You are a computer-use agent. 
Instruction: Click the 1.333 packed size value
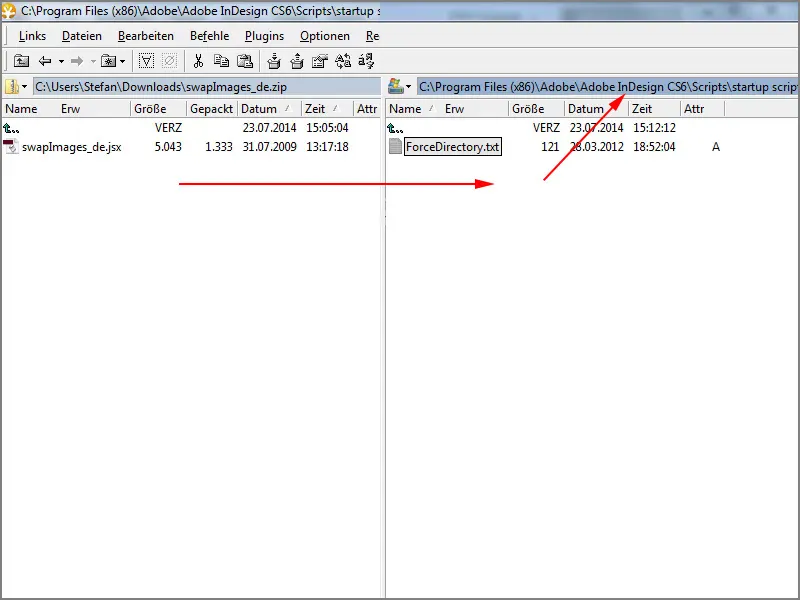point(218,147)
